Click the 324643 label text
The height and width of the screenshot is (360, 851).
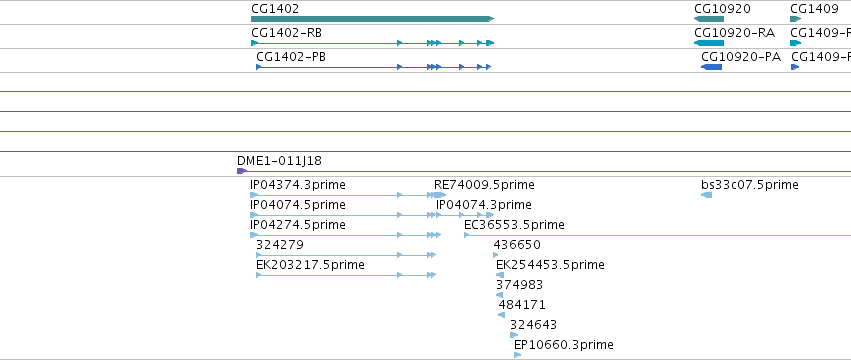[x=534, y=325]
